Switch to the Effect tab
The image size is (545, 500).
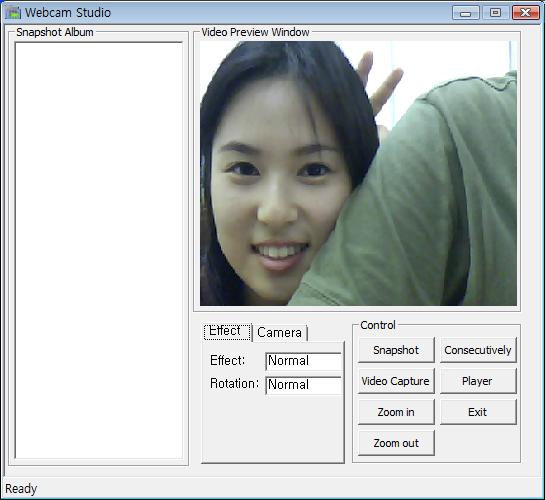tap(227, 332)
